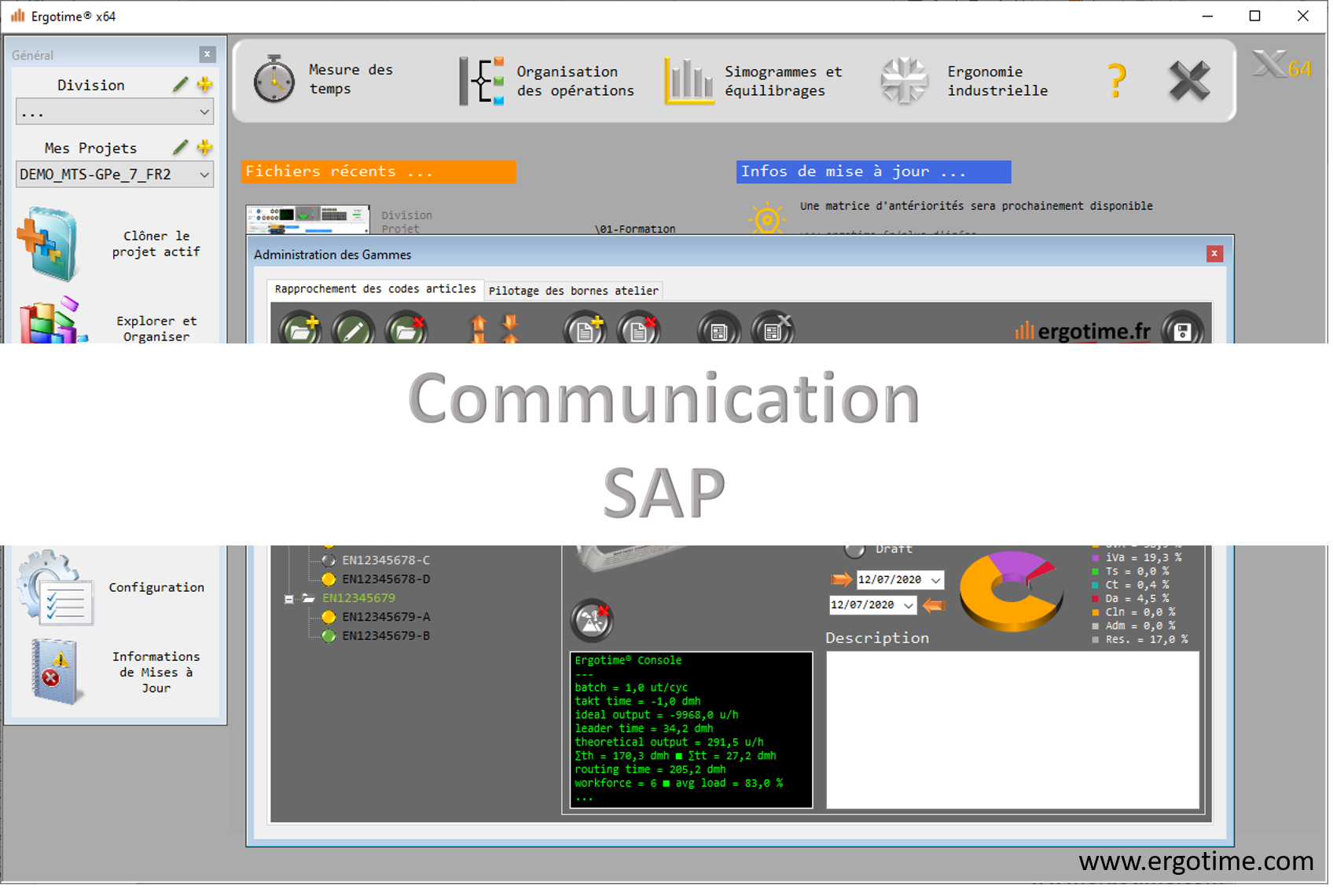Click the orange Cln legend swatch
The image size is (1333, 896).
(1096, 613)
